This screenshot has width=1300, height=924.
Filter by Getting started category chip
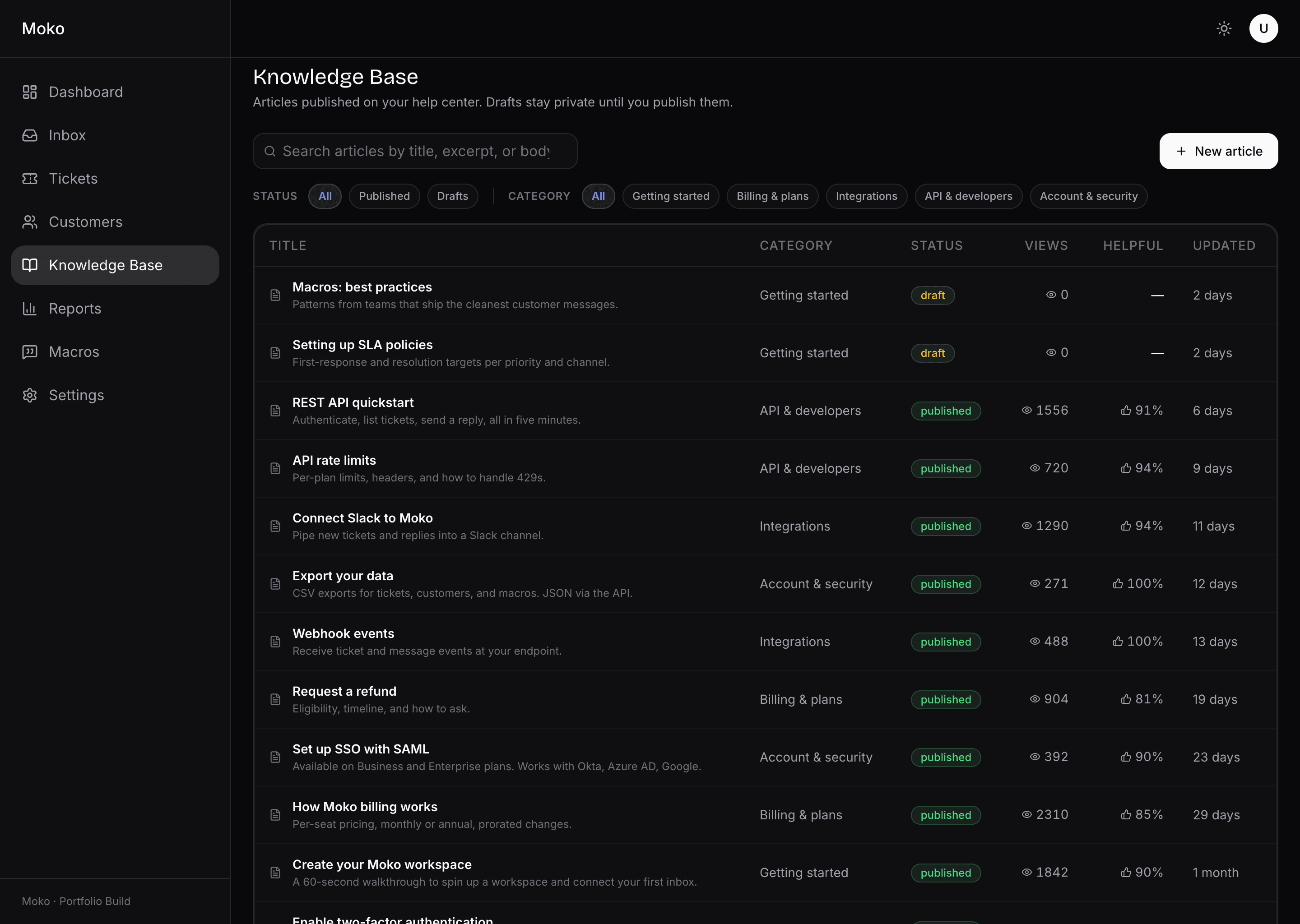point(670,196)
